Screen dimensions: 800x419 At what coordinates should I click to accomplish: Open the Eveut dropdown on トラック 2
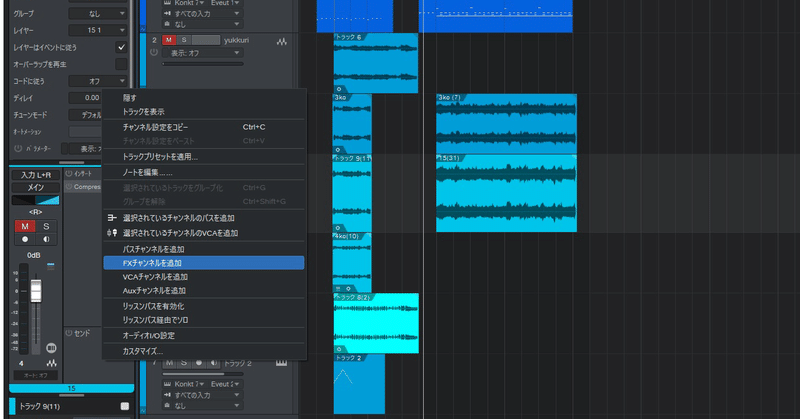pos(224,384)
